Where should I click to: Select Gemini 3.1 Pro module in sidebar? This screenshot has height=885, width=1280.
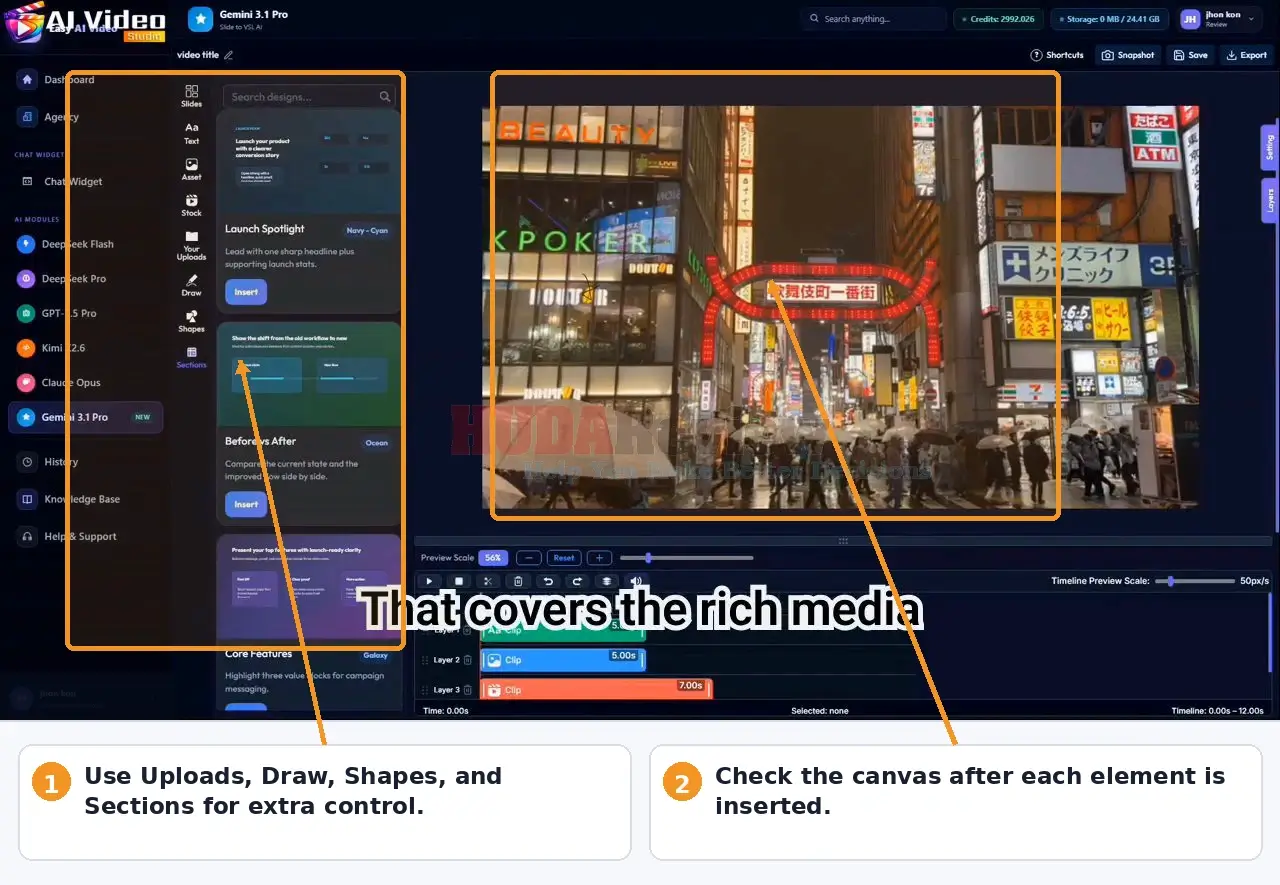(85, 417)
